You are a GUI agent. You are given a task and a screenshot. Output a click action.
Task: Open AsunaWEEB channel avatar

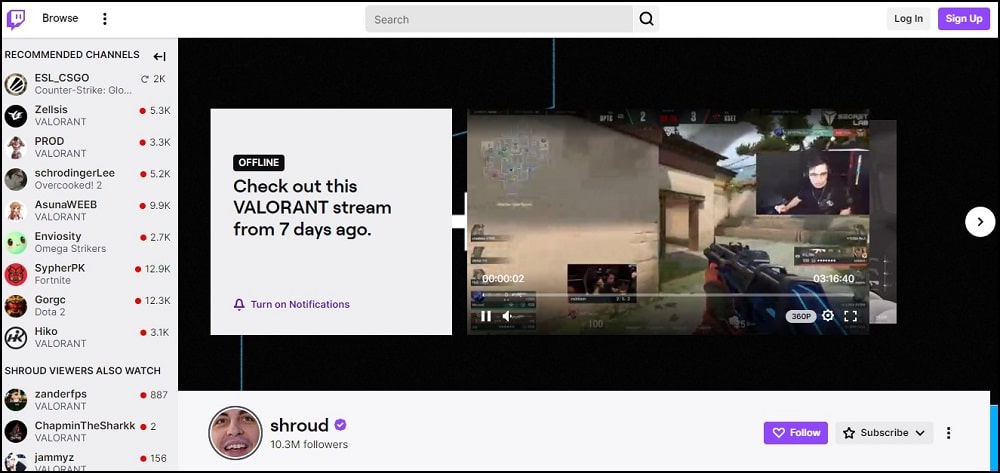coord(16,211)
